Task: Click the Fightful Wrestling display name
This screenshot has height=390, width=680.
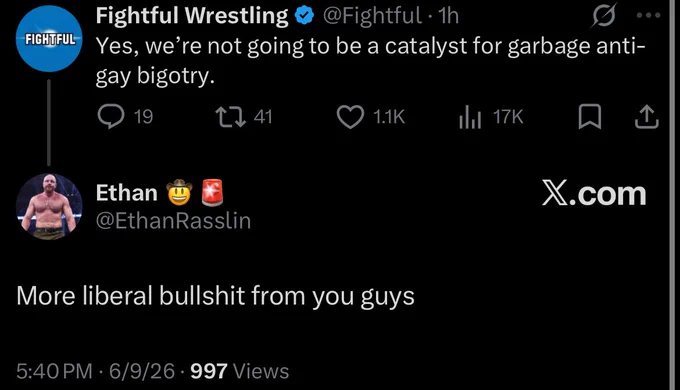Action: (192, 16)
